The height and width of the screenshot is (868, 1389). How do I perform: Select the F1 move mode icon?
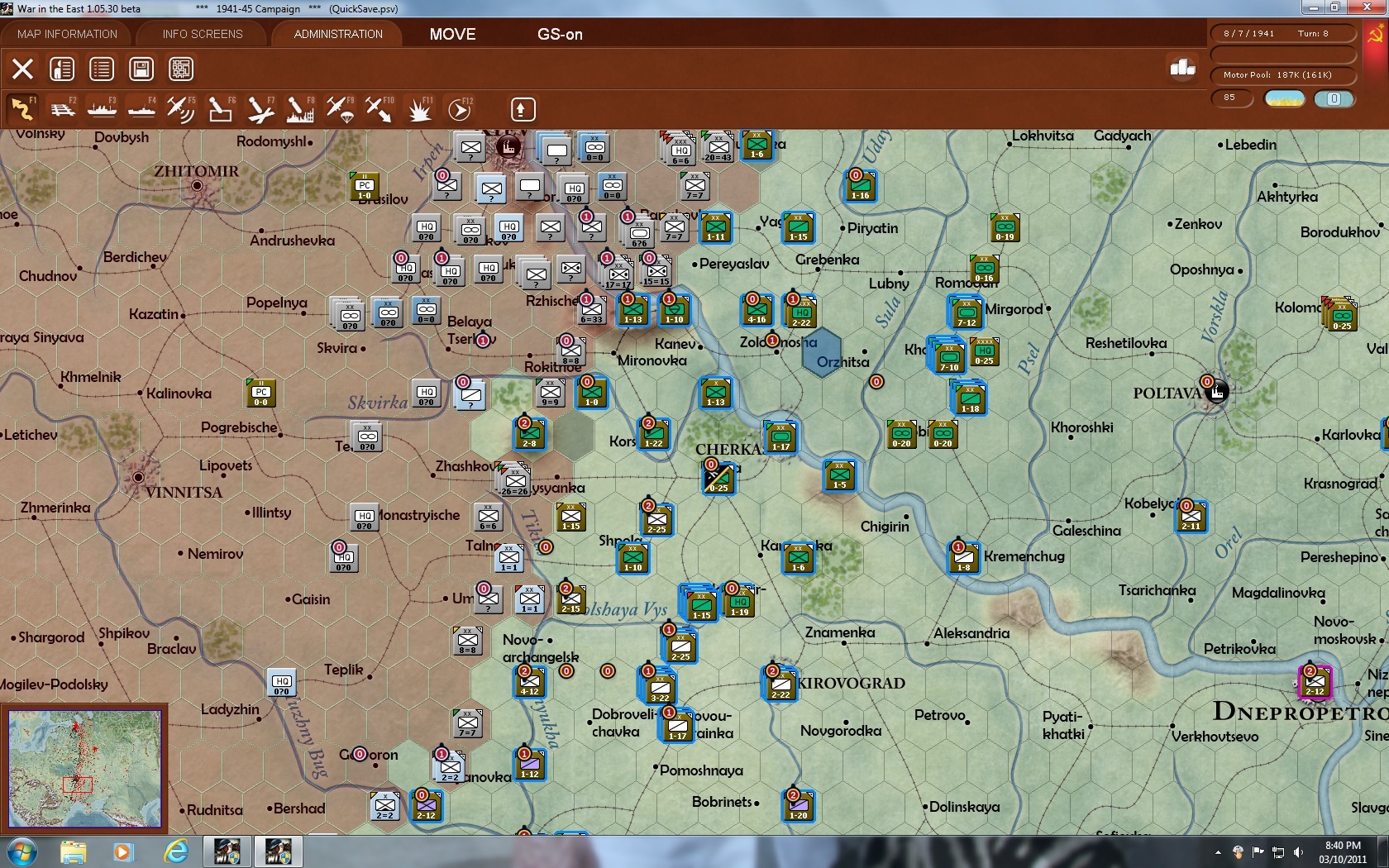coord(22,108)
